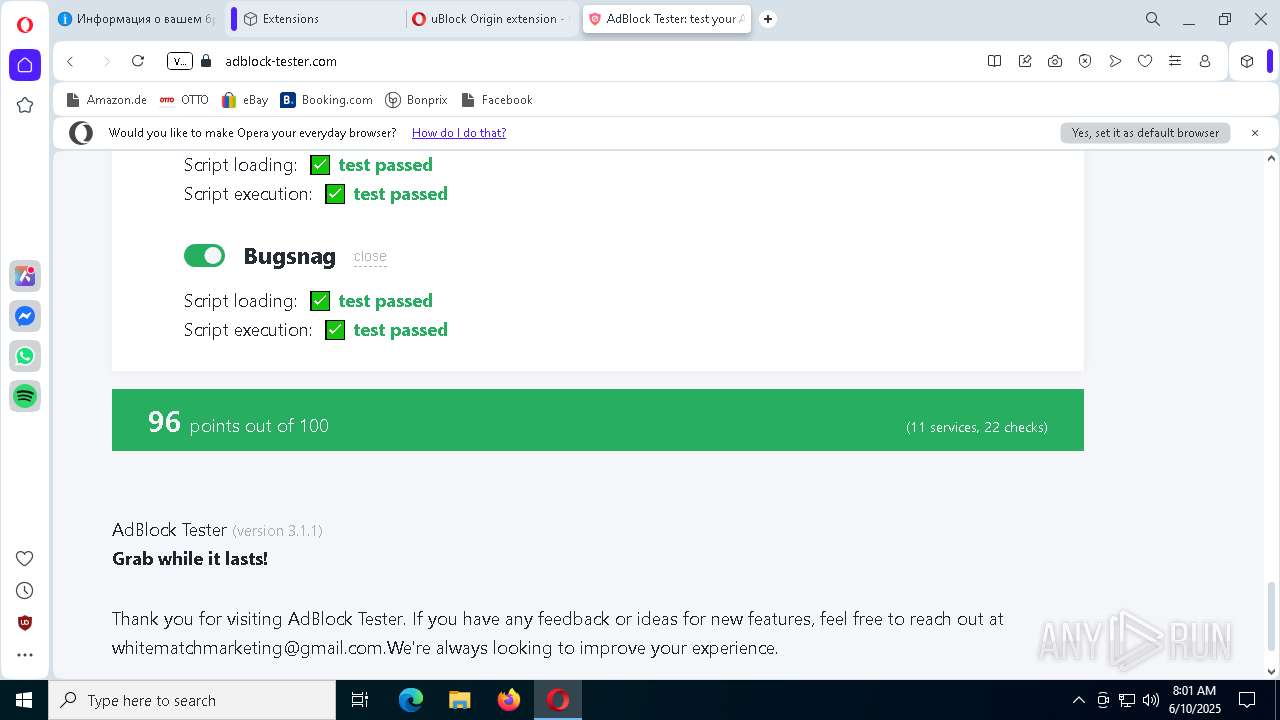
Task: Open sidebar heart pinboards icon
Action: (x=25, y=558)
